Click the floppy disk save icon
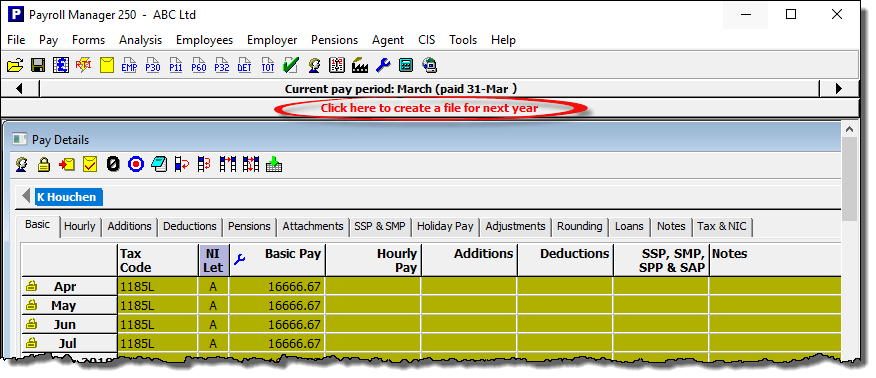Screen dimensions: 876x378 pyautogui.click(x=38, y=65)
